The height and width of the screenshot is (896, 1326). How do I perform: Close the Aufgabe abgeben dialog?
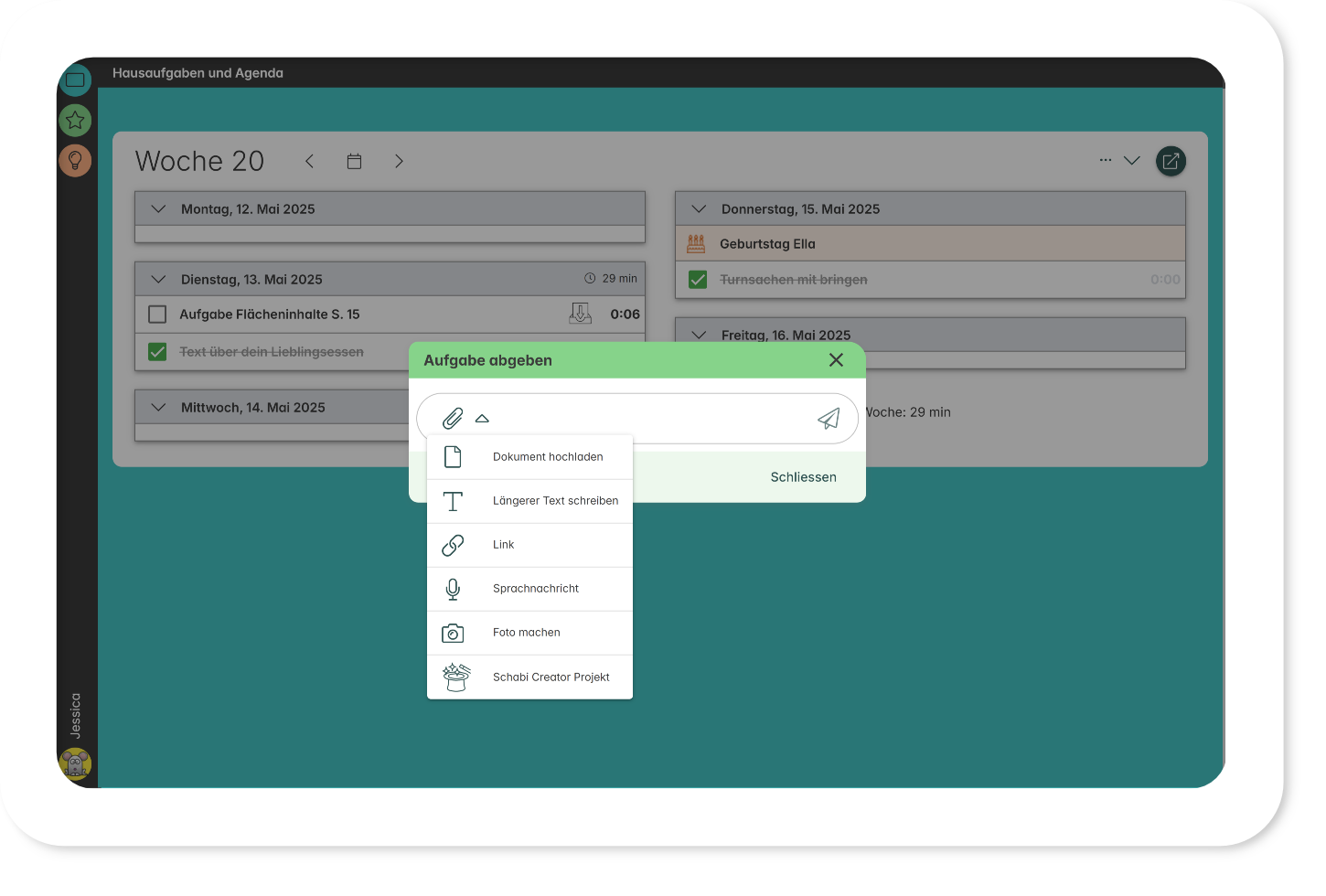pos(836,360)
